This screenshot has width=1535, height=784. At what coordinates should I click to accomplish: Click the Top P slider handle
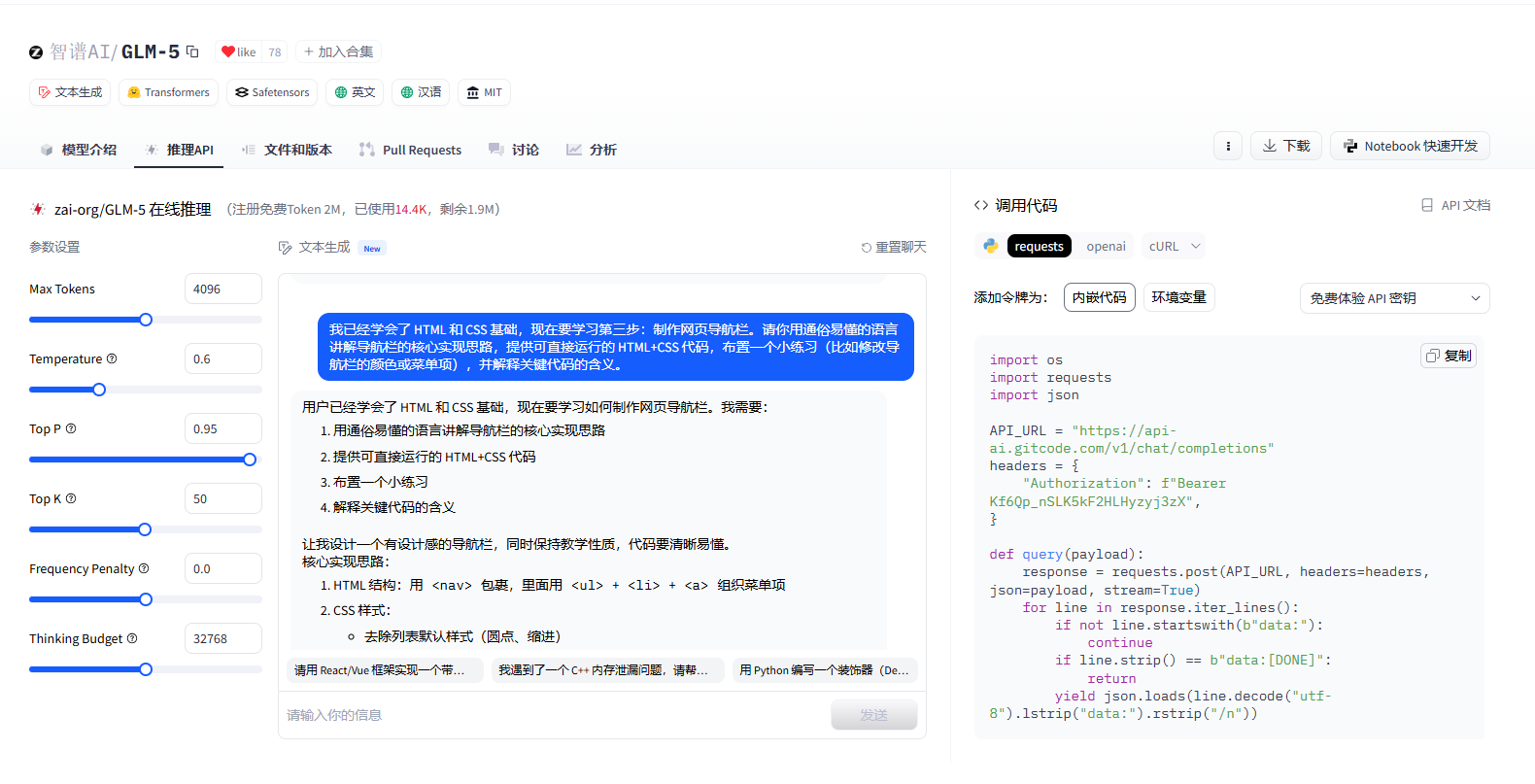[x=250, y=460]
